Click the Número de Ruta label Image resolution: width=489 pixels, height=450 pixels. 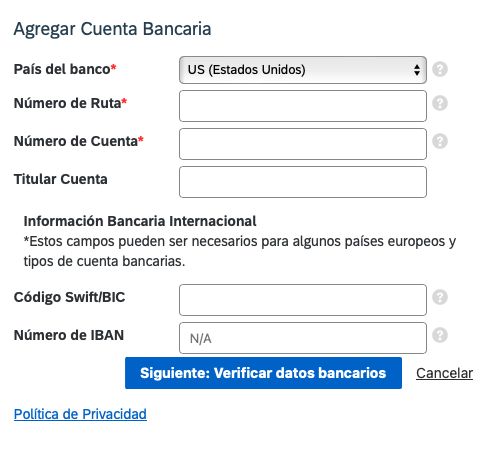point(70,103)
